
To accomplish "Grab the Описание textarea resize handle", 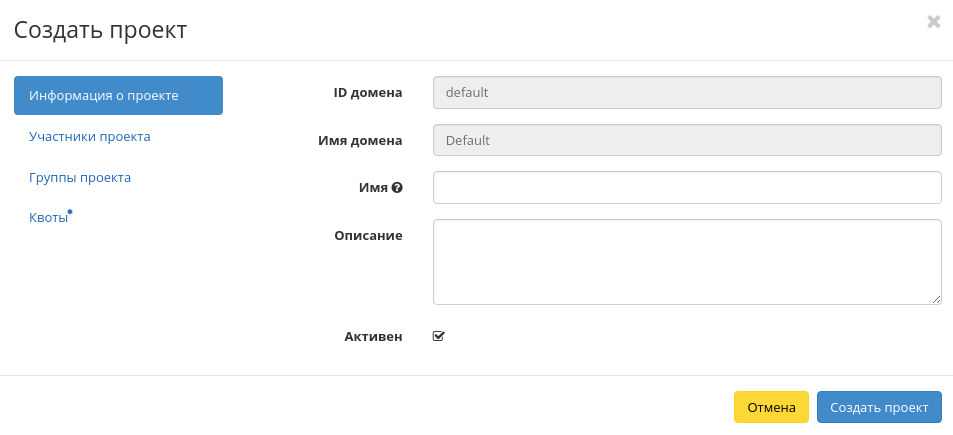I will point(937,299).
